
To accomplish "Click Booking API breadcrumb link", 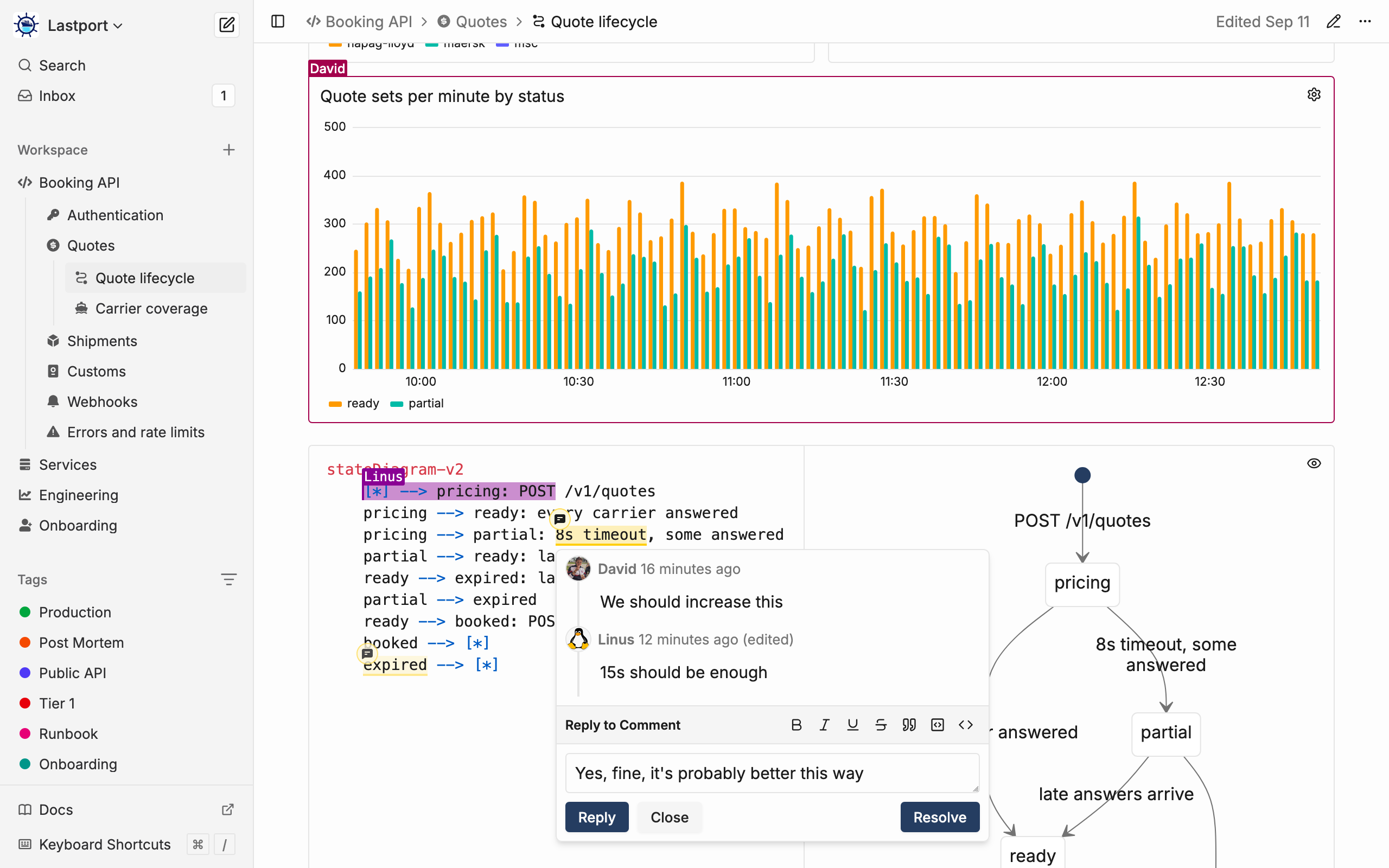I will tap(359, 22).
